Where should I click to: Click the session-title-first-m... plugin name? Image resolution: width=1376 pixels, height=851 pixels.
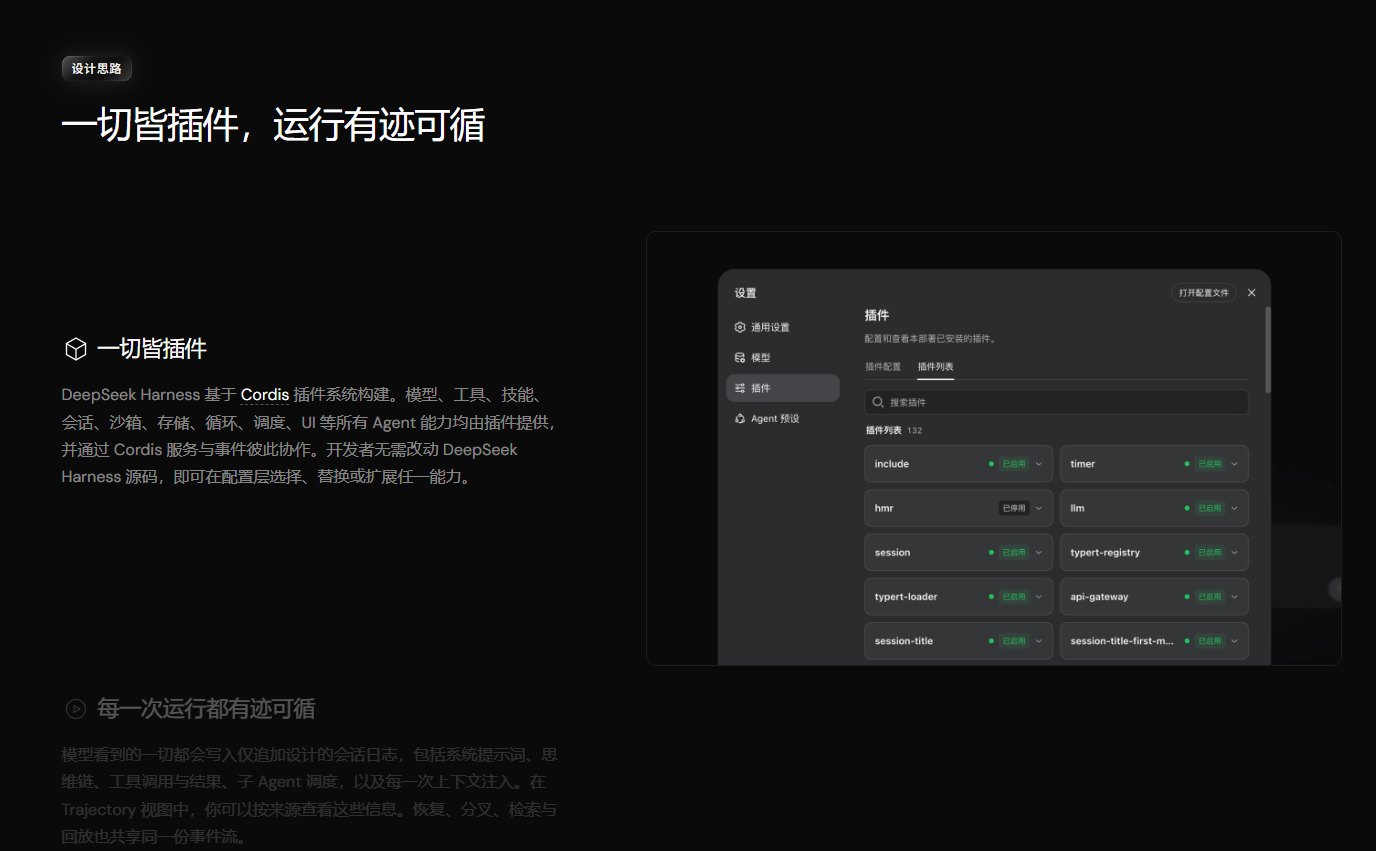point(1122,641)
